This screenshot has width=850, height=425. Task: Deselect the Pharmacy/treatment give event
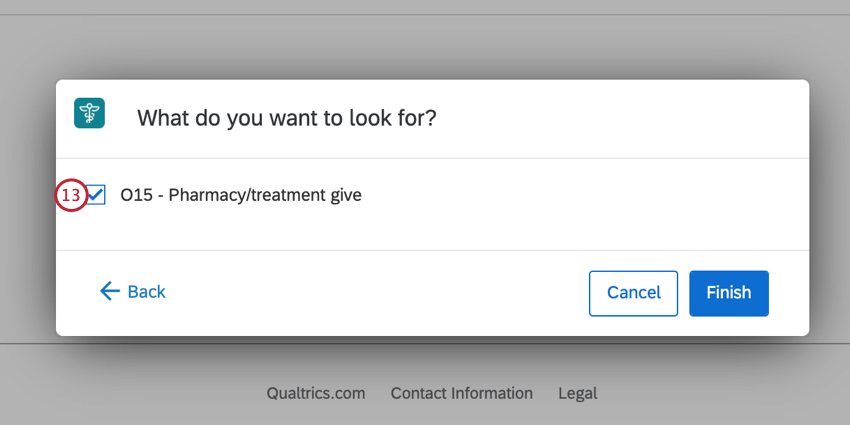[96, 195]
